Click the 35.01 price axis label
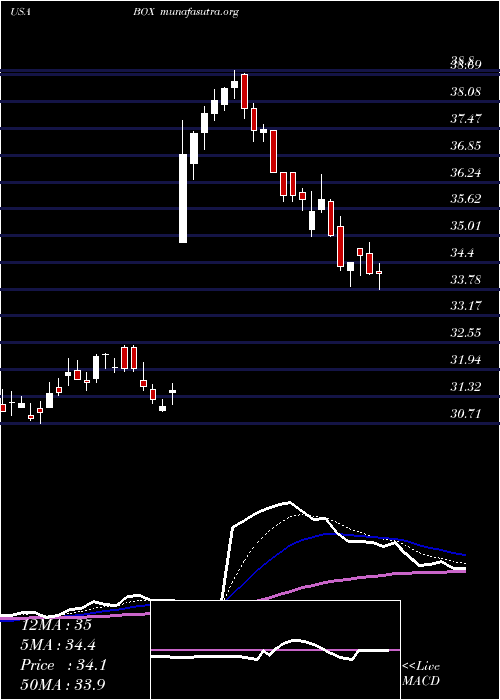This screenshot has height=700, width=500. [465, 226]
